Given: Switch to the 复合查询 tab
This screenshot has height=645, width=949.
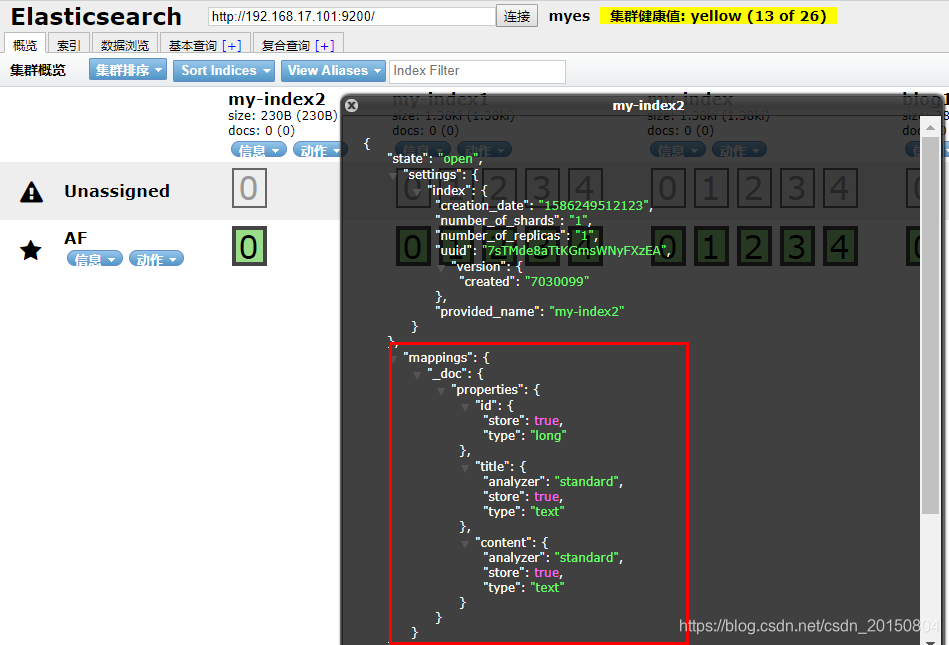Looking at the screenshot, I should click(286, 45).
